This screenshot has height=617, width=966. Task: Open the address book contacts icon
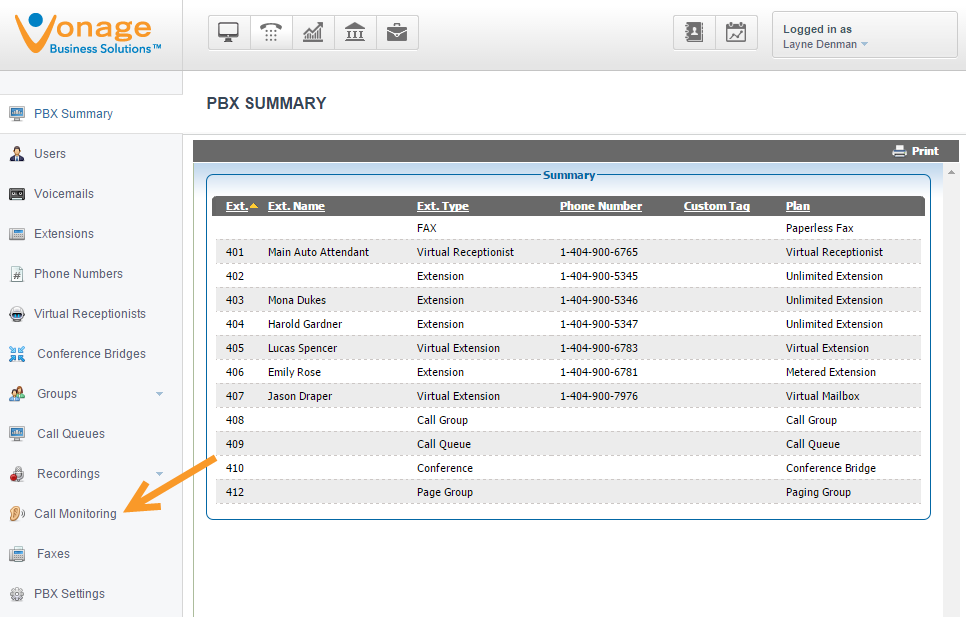[694, 33]
